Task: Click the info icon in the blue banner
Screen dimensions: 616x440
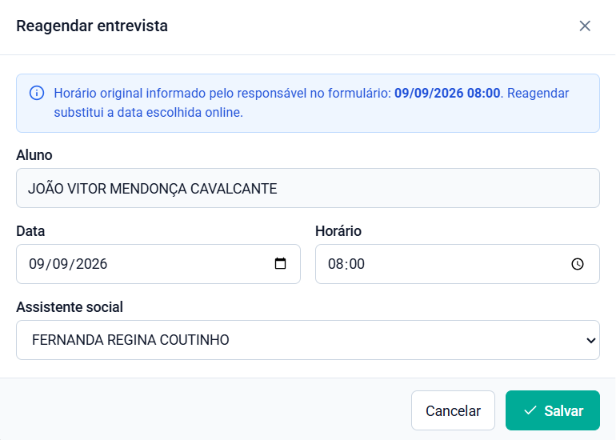Action: [37, 93]
